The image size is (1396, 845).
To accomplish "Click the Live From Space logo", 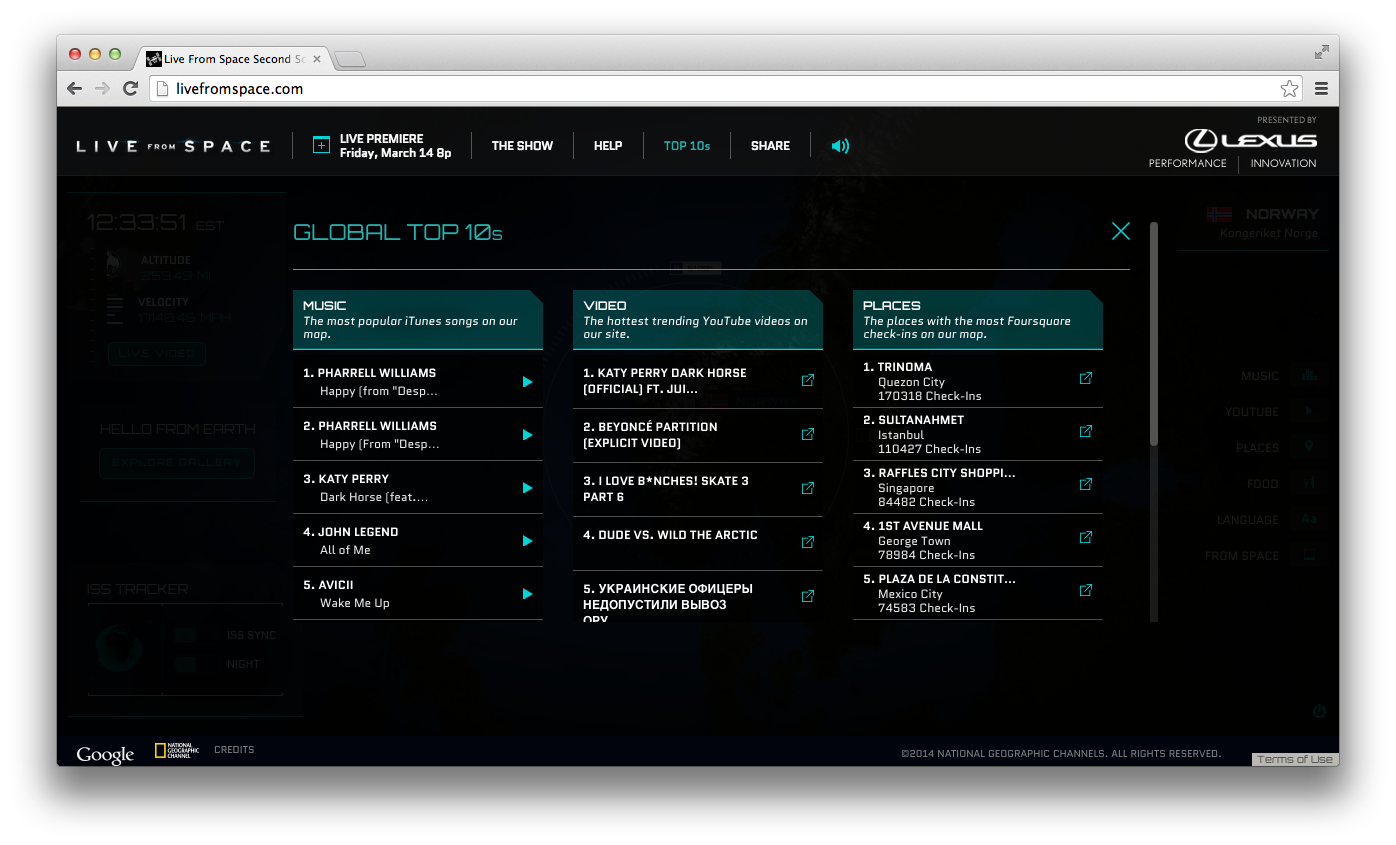I will 173,146.
